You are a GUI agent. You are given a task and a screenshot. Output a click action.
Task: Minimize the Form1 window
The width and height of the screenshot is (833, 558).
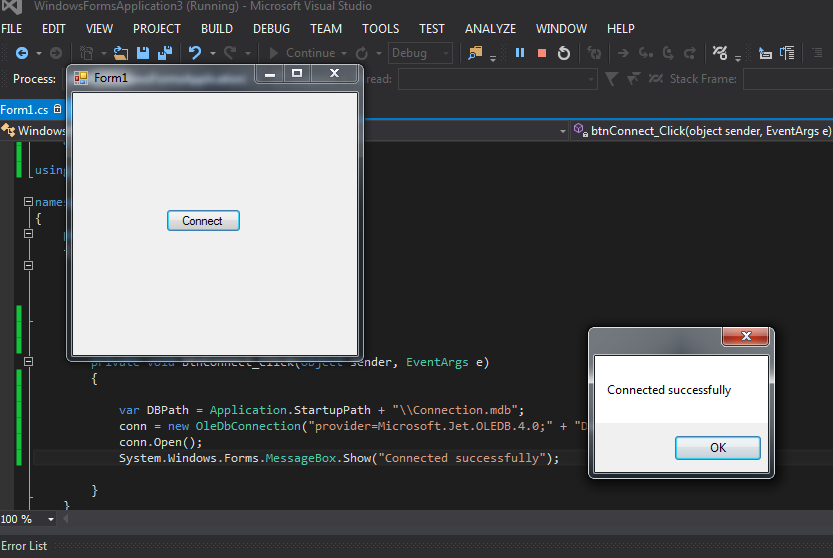[x=270, y=74]
